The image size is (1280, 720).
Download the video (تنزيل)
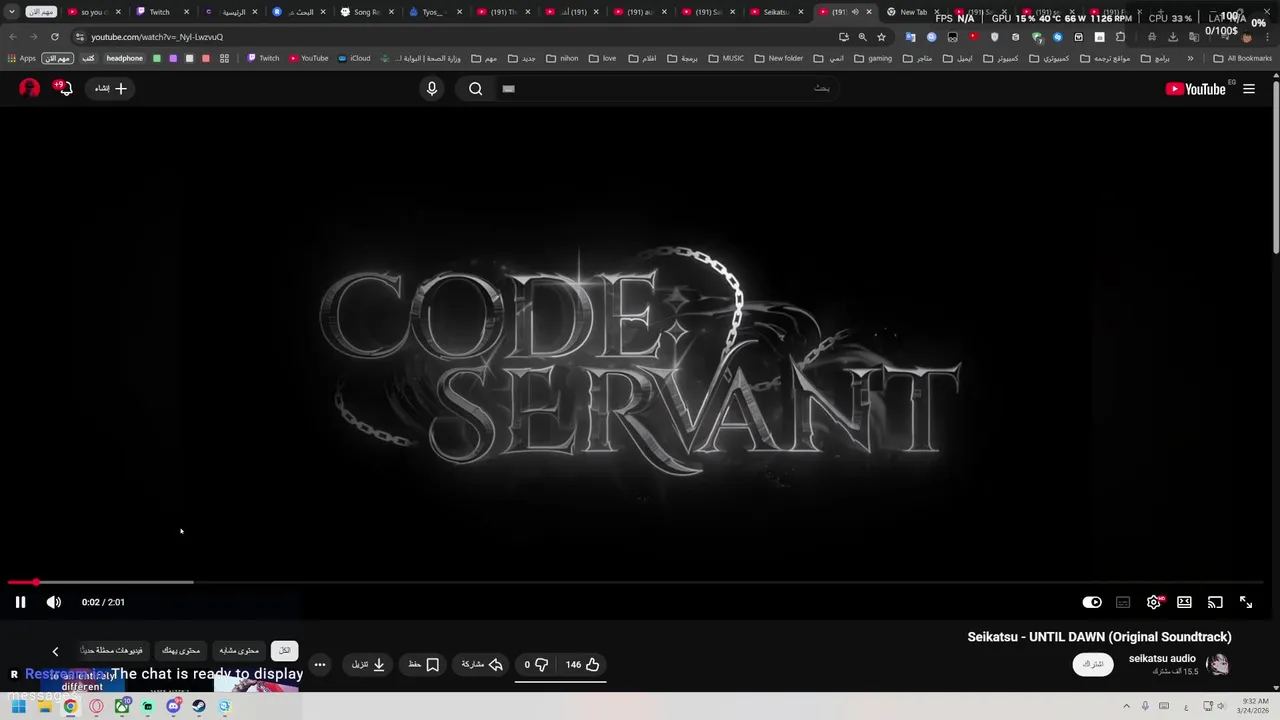[x=368, y=664]
